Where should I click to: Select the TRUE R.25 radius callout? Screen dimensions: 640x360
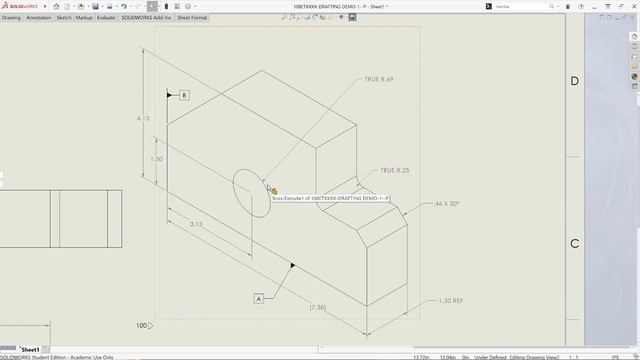coord(395,170)
